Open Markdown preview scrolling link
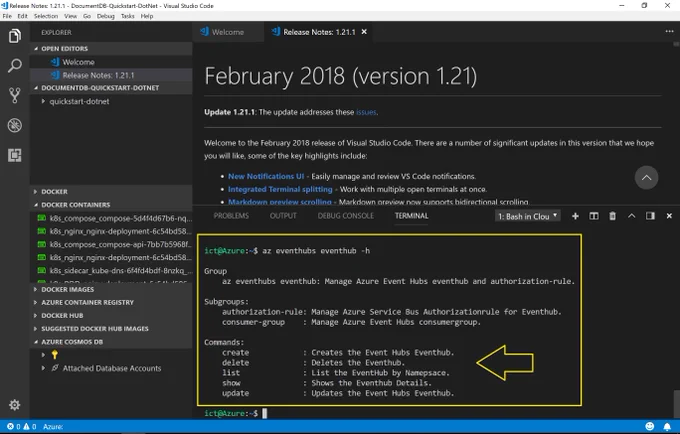 [x=280, y=202]
